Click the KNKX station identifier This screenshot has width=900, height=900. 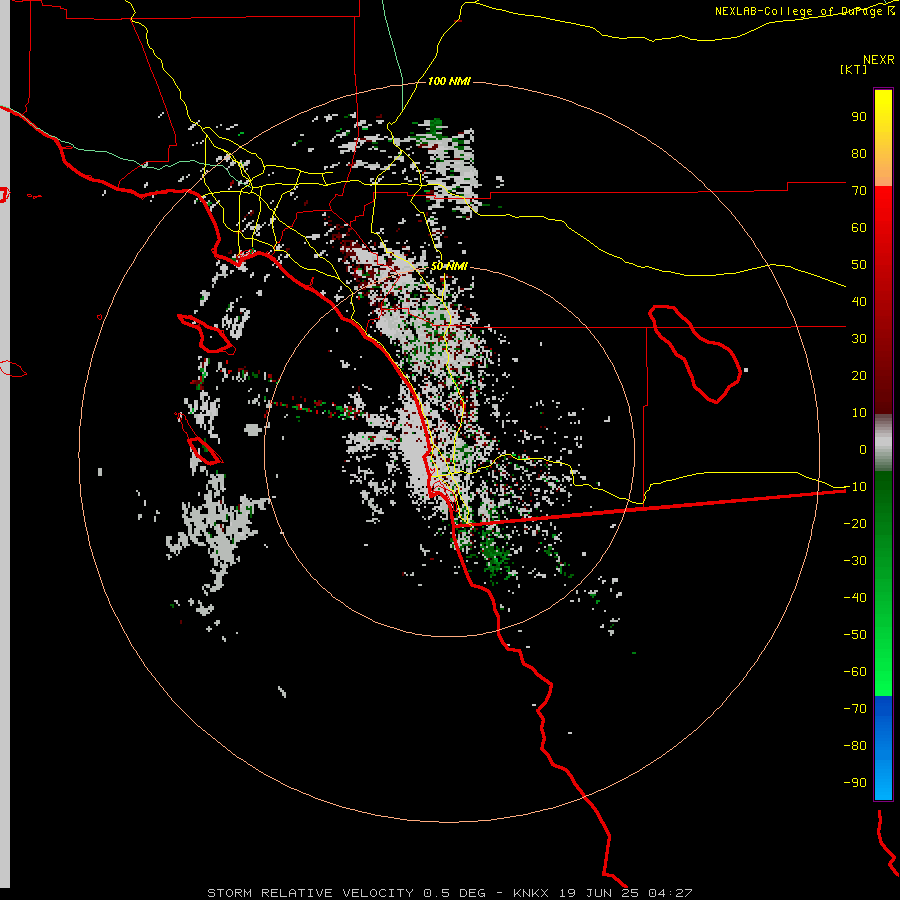[x=531, y=893]
